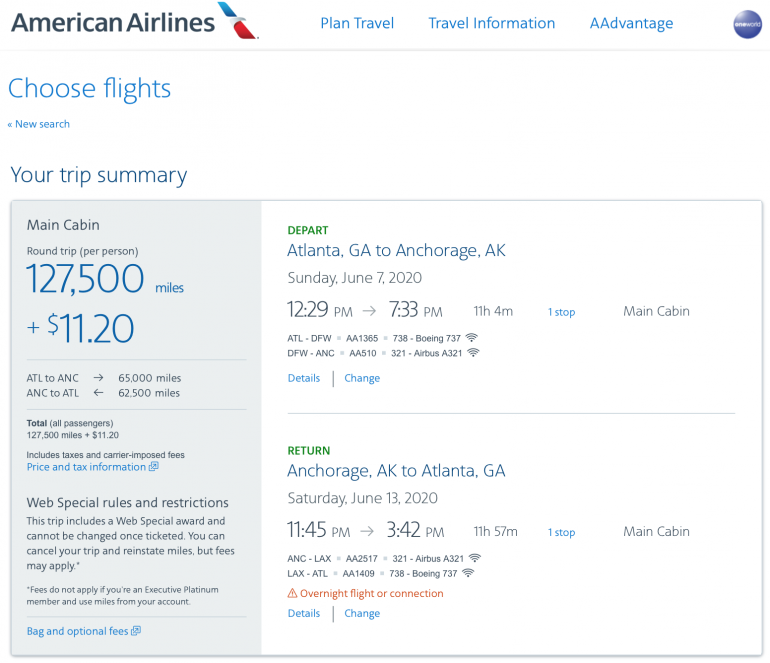Viewport: 770px width, 663px height.
Task: Open the Plan Travel menu
Action: tap(357, 23)
